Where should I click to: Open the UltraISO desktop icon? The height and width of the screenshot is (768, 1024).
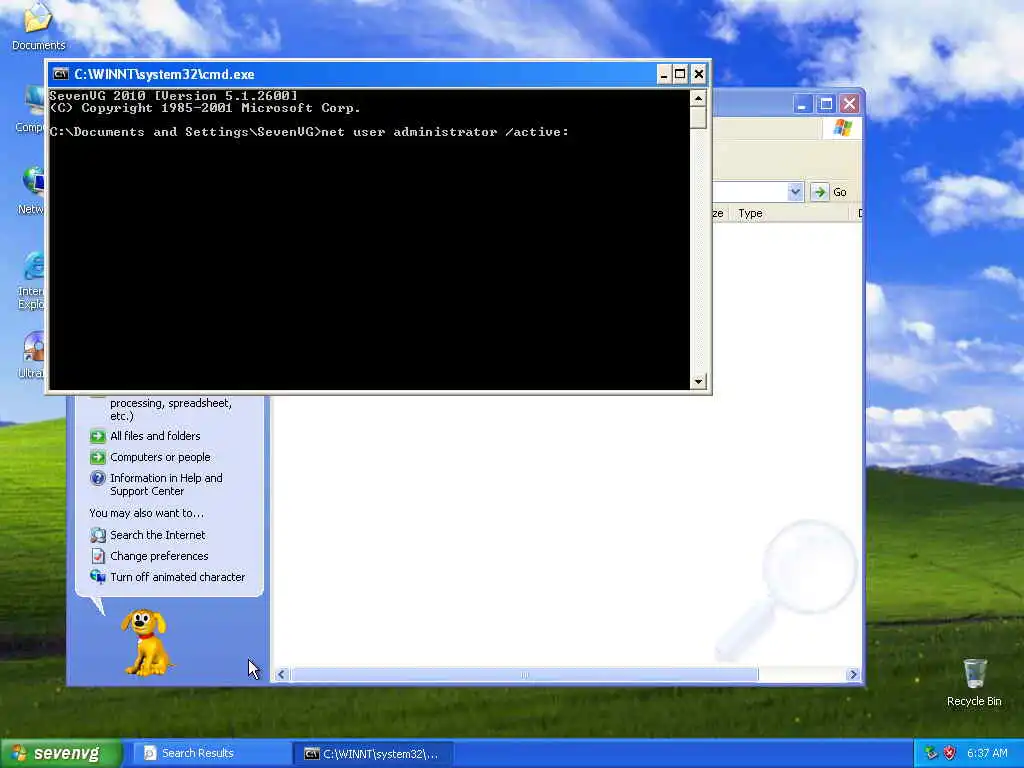31,355
